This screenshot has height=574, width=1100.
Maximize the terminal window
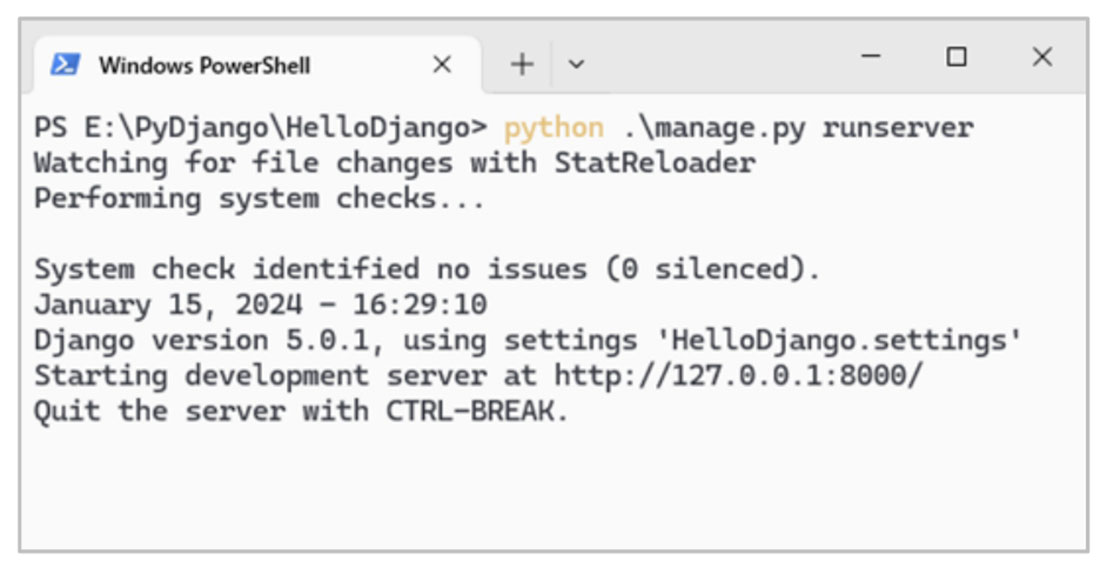tap(956, 57)
